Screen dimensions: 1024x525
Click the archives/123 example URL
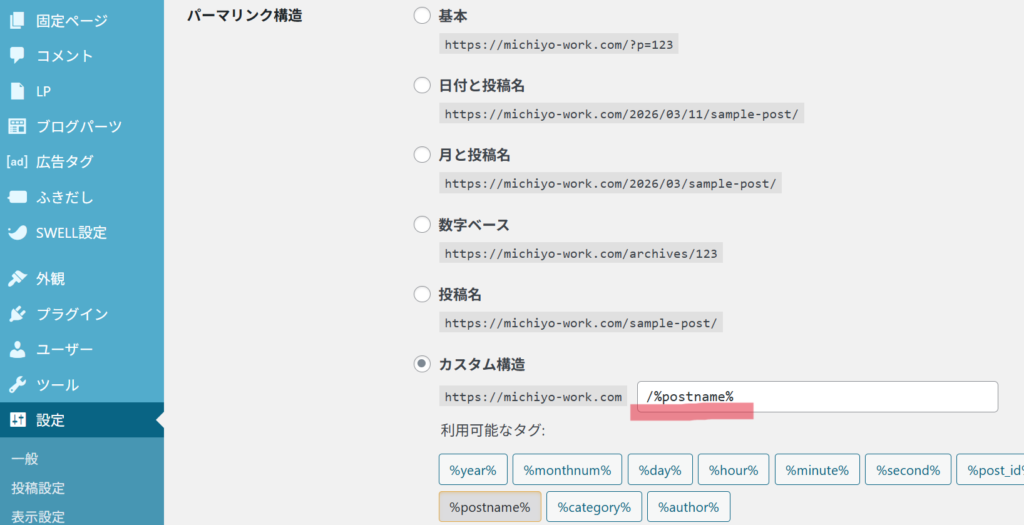tap(581, 253)
